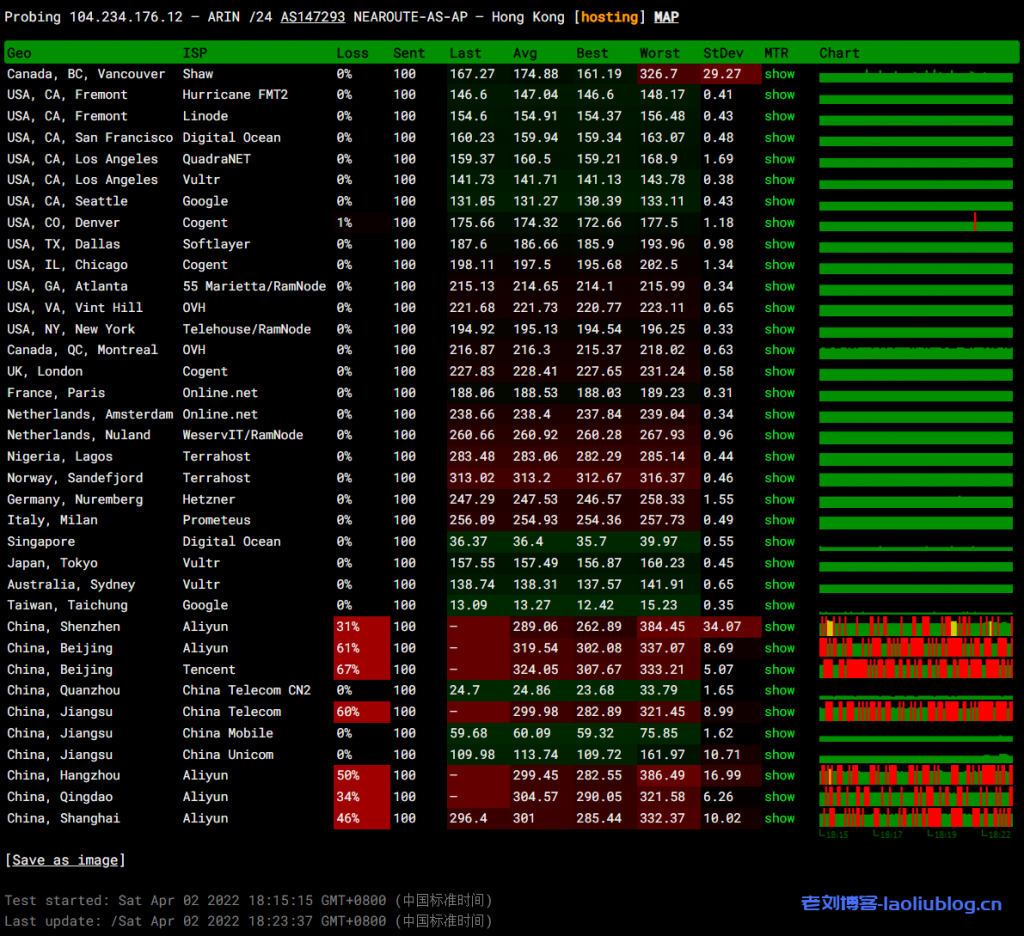Show MTR for China Shanghai Aliyun row
Viewport: 1024px width, 936px height.
point(779,819)
